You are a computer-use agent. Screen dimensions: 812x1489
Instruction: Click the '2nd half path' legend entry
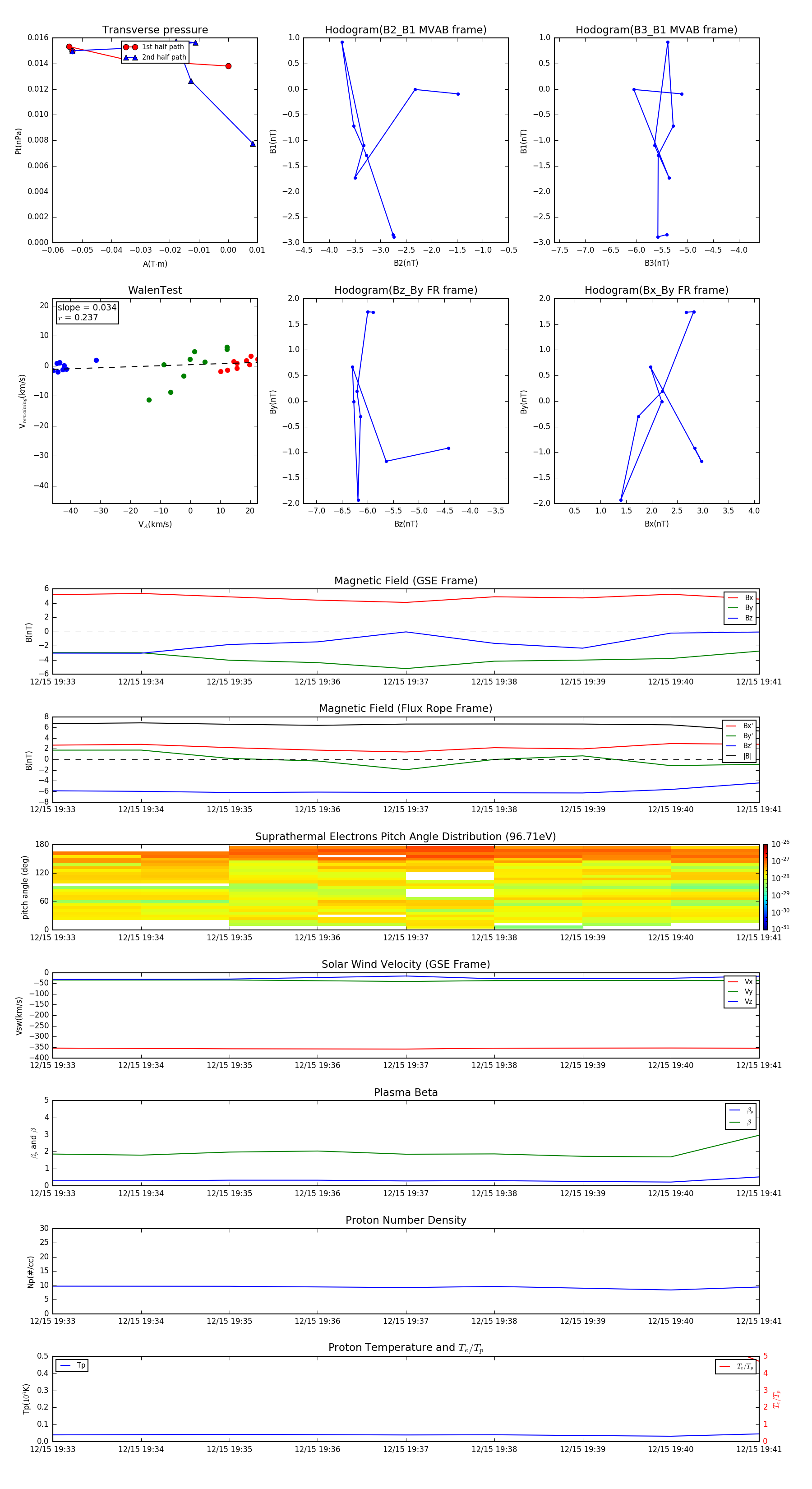(155, 57)
